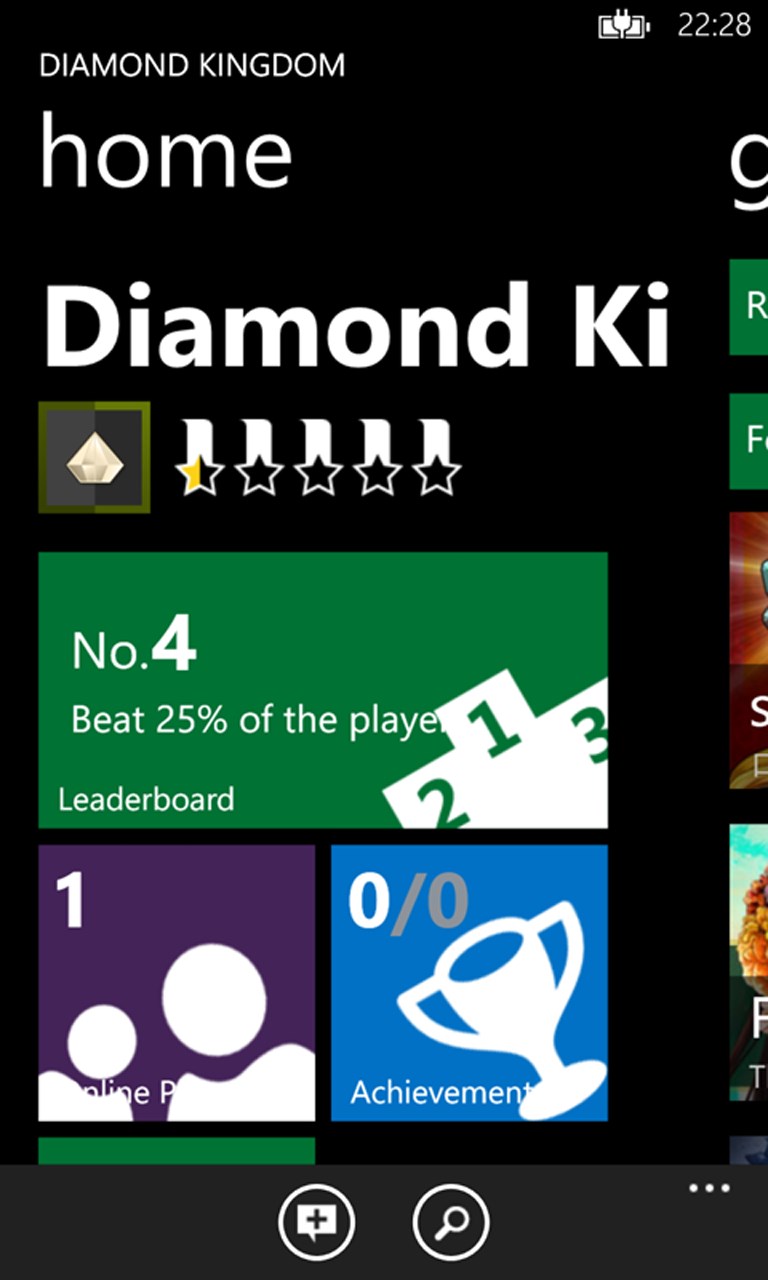
Task: Open the first game thumbnail on right
Action: tap(749, 650)
